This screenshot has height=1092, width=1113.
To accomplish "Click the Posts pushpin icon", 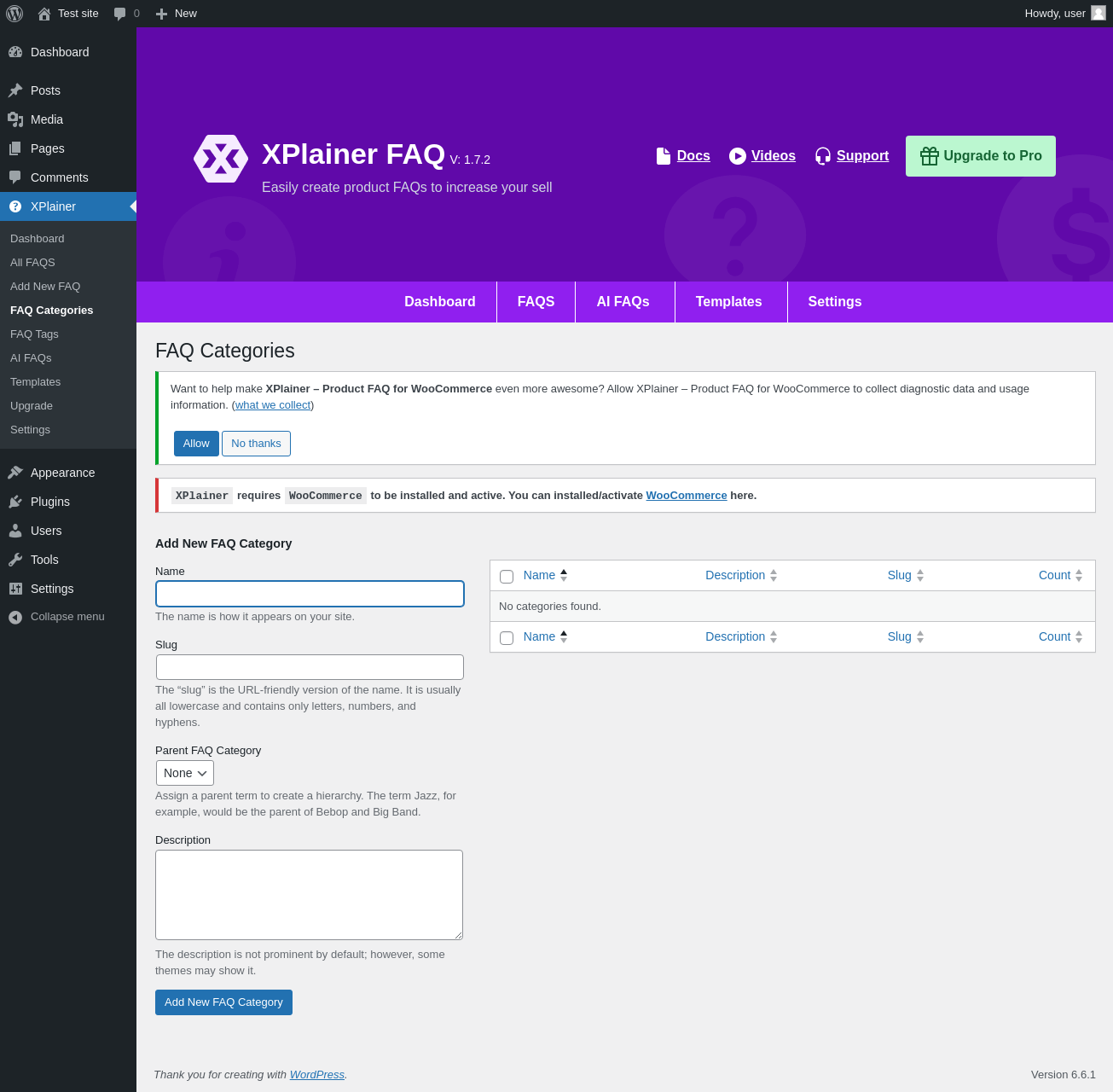I will pyautogui.click(x=15, y=90).
